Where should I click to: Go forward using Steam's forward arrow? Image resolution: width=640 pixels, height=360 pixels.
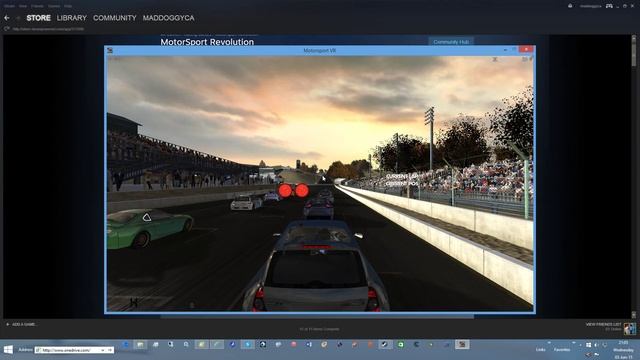tap(18, 18)
